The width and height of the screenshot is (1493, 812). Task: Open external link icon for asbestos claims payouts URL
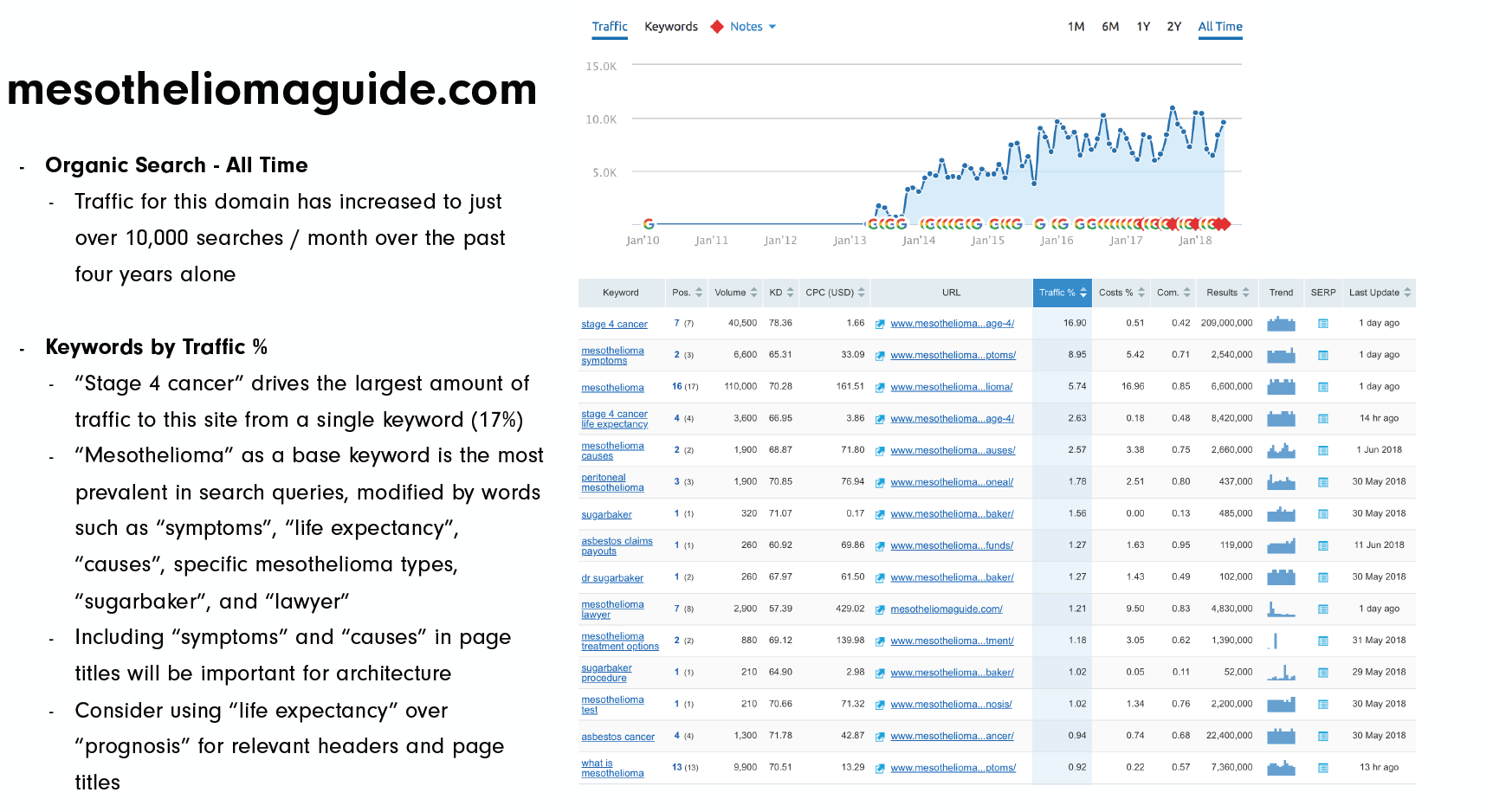coord(880,546)
